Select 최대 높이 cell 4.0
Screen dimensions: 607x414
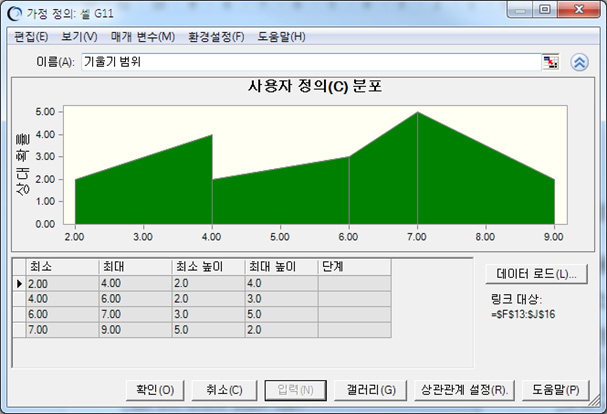click(281, 283)
